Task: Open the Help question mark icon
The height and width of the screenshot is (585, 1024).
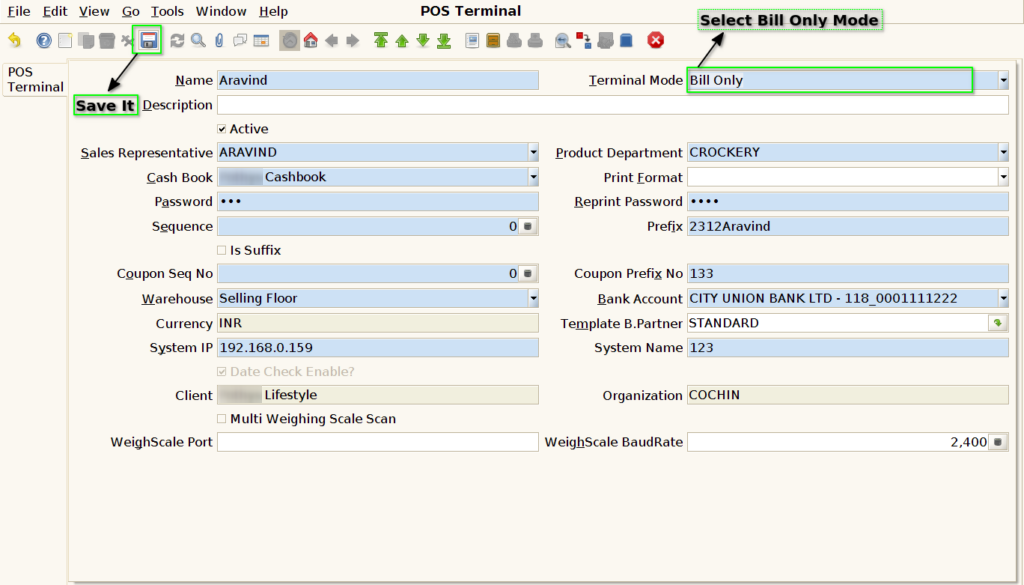Action: click(44, 40)
